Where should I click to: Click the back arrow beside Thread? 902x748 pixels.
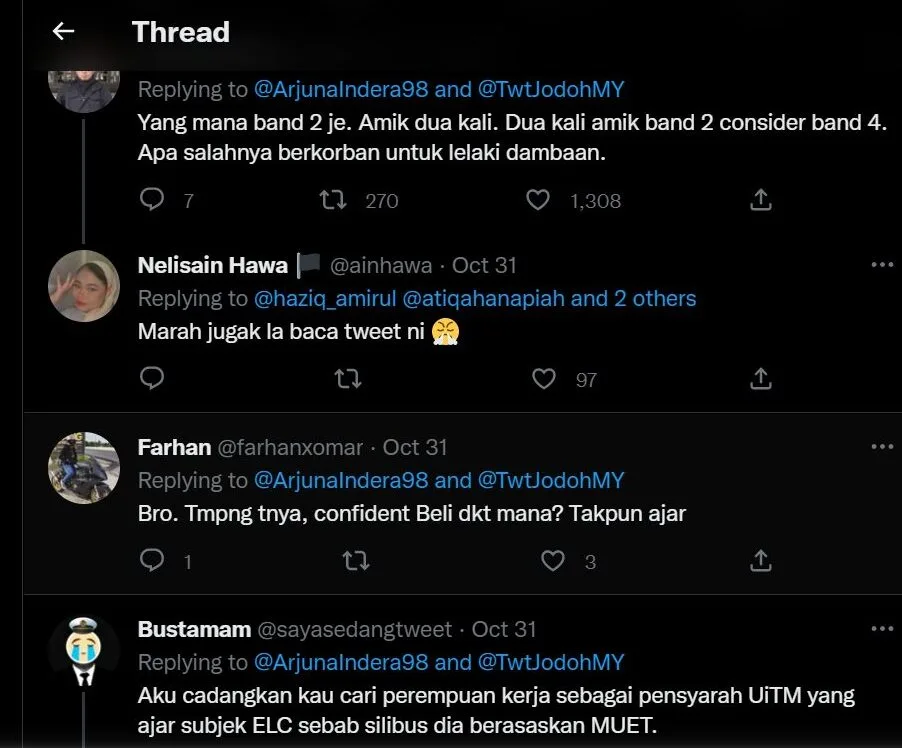64,32
